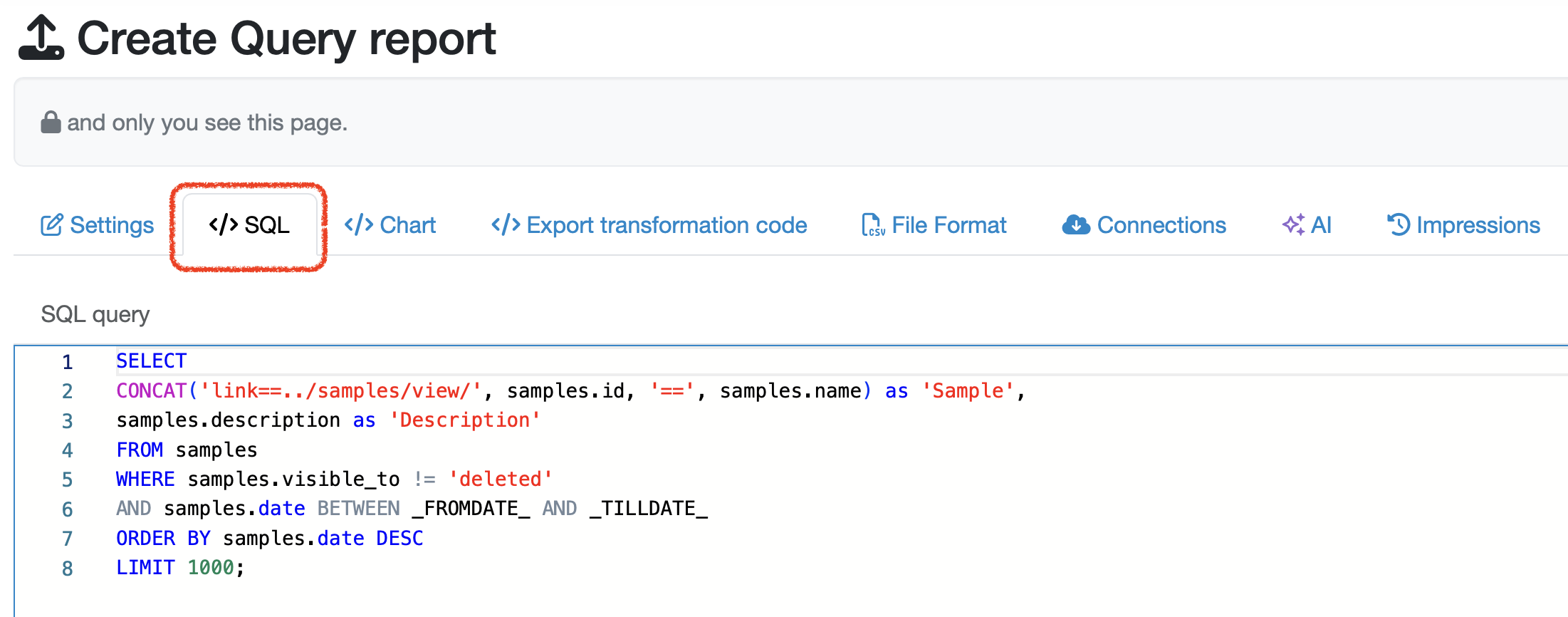1568x617 pixels.
Task: Click the Export transformation code brackets icon
Action: coord(506,225)
